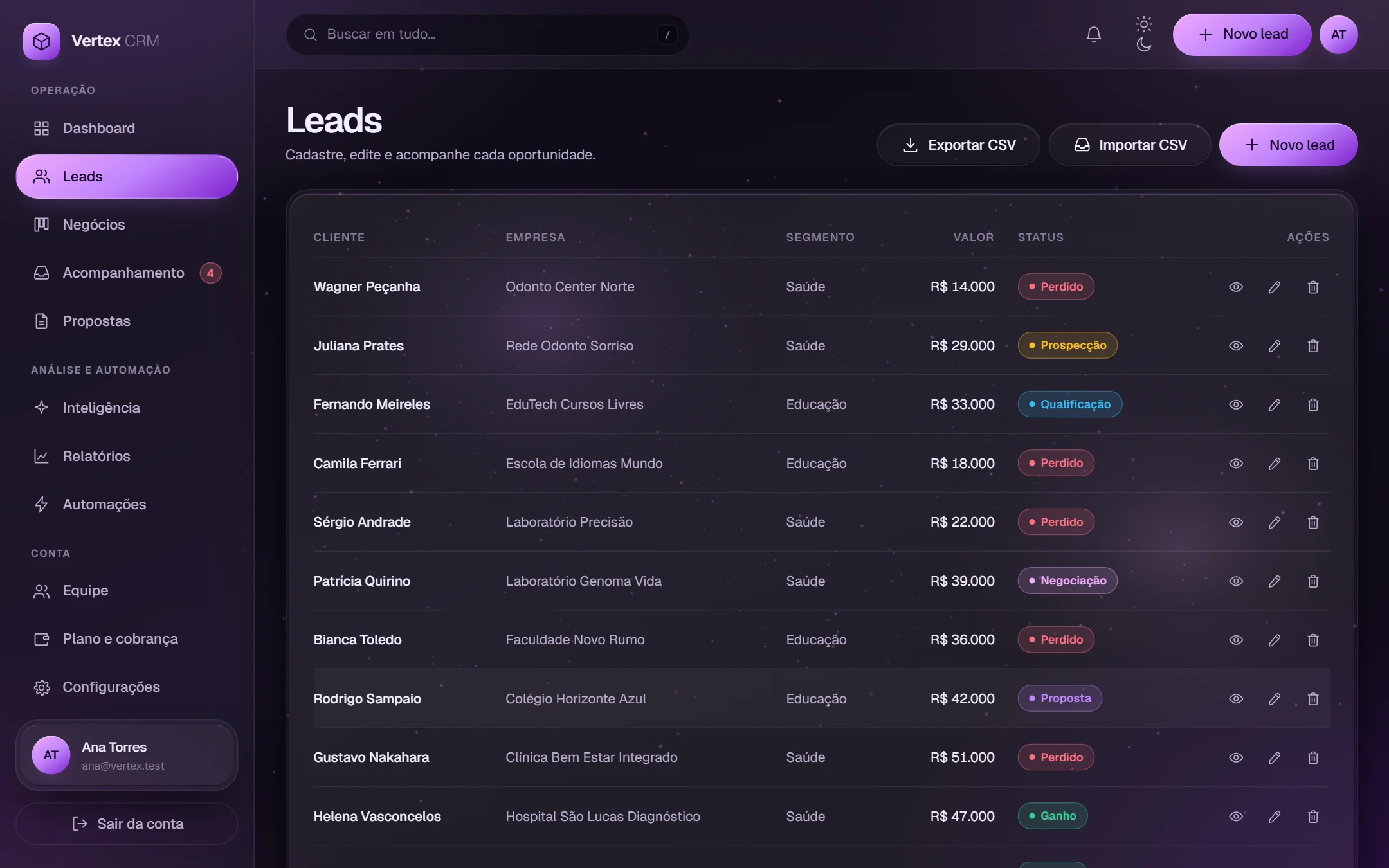This screenshot has width=1389, height=868.
Task: Edit Juliana Prates lead pencil icon
Action: pyautogui.click(x=1274, y=346)
